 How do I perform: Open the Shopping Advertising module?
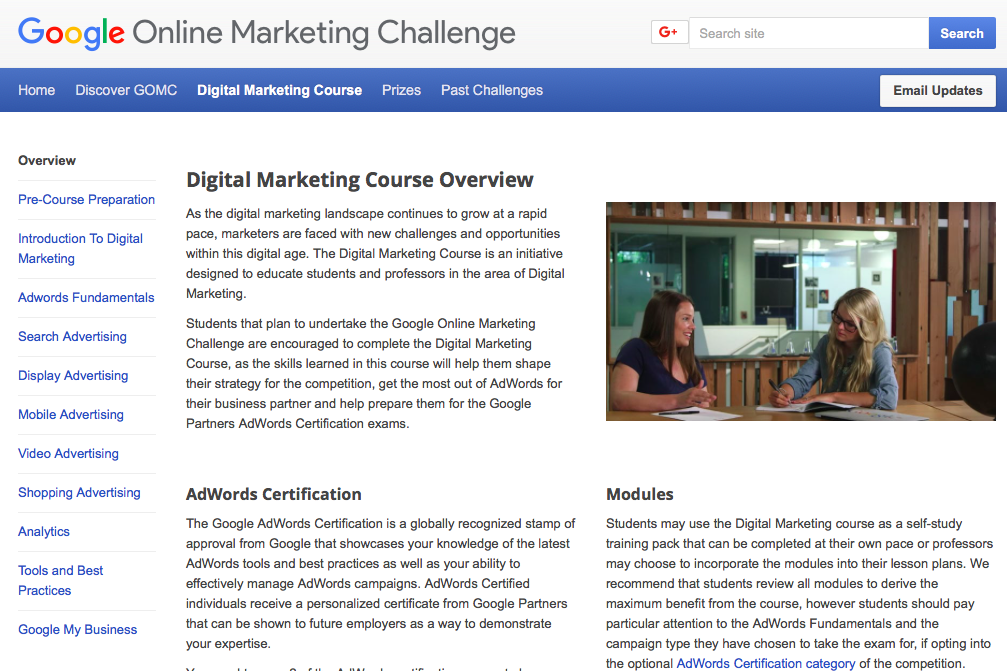pos(79,492)
